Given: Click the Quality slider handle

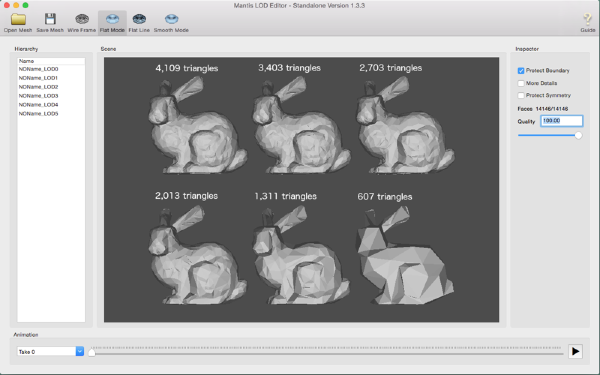Looking at the screenshot, I should [578, 135].
